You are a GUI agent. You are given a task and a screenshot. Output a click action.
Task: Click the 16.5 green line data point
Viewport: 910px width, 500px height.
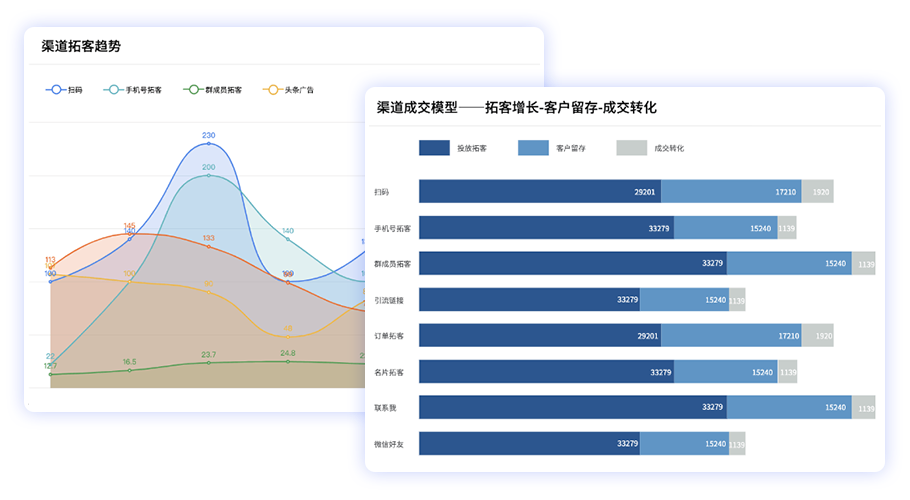(129, 370)
